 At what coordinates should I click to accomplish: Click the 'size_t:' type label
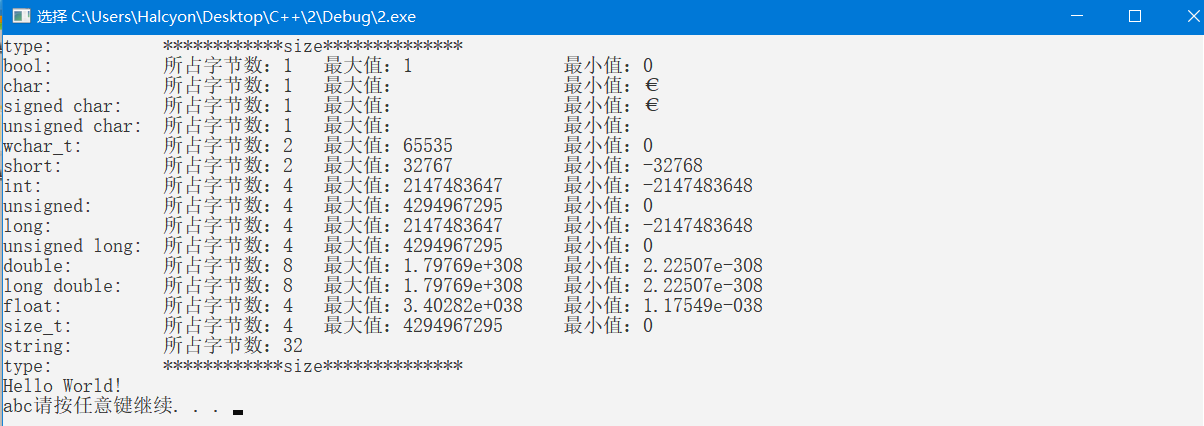pyautogui.click(x=38, y=326)
